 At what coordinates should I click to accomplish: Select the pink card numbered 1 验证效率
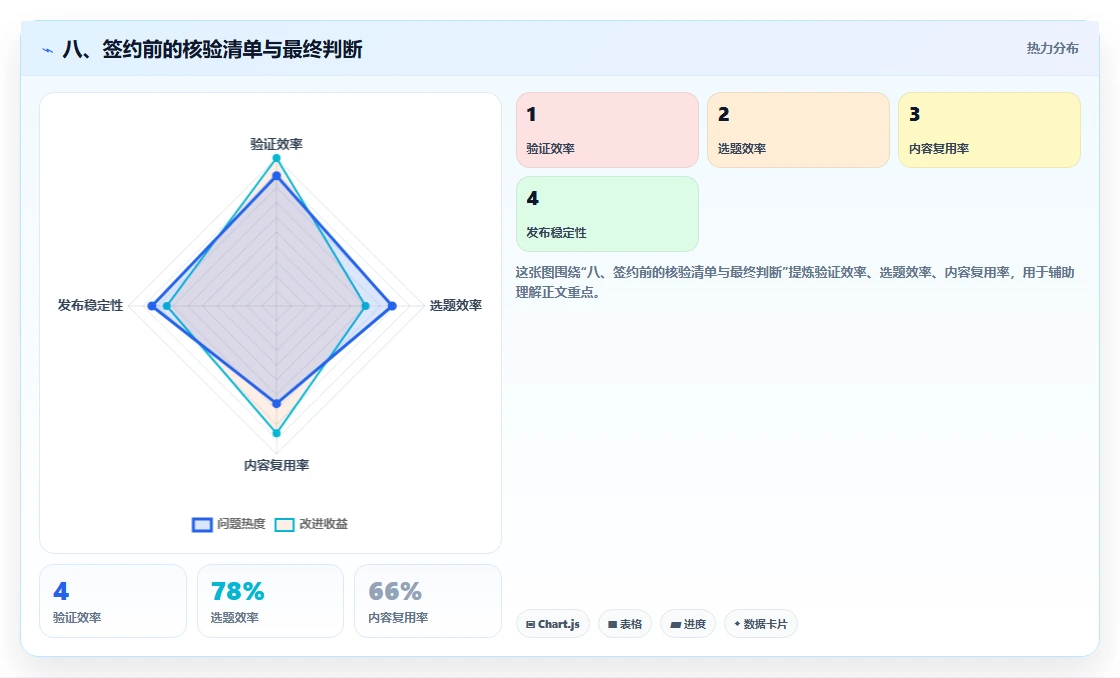coord(607,130)
